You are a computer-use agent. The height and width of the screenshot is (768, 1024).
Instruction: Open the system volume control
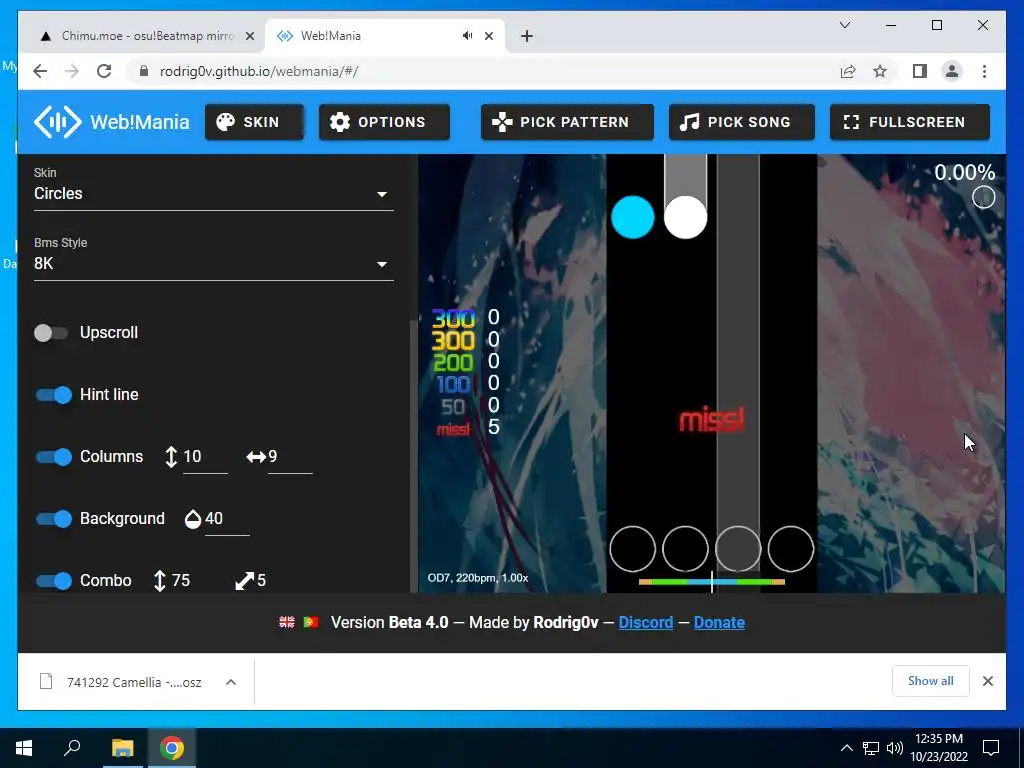pyautogui.click(x=895, y=748)
